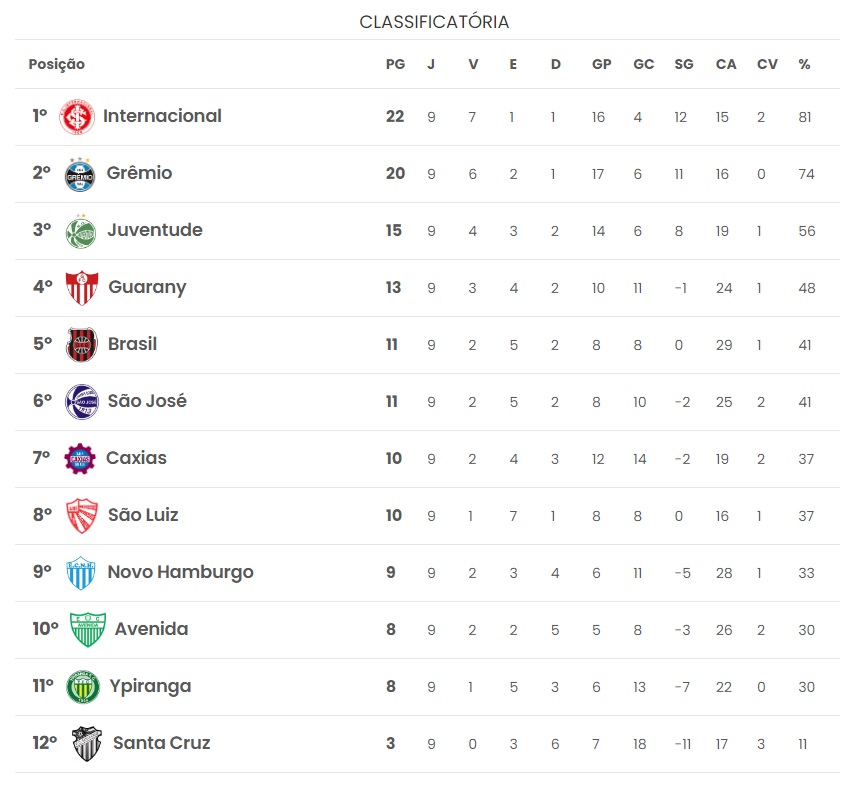
Task: Click the Santa Cruz black-and-white crest
Action: click(87, 744)
